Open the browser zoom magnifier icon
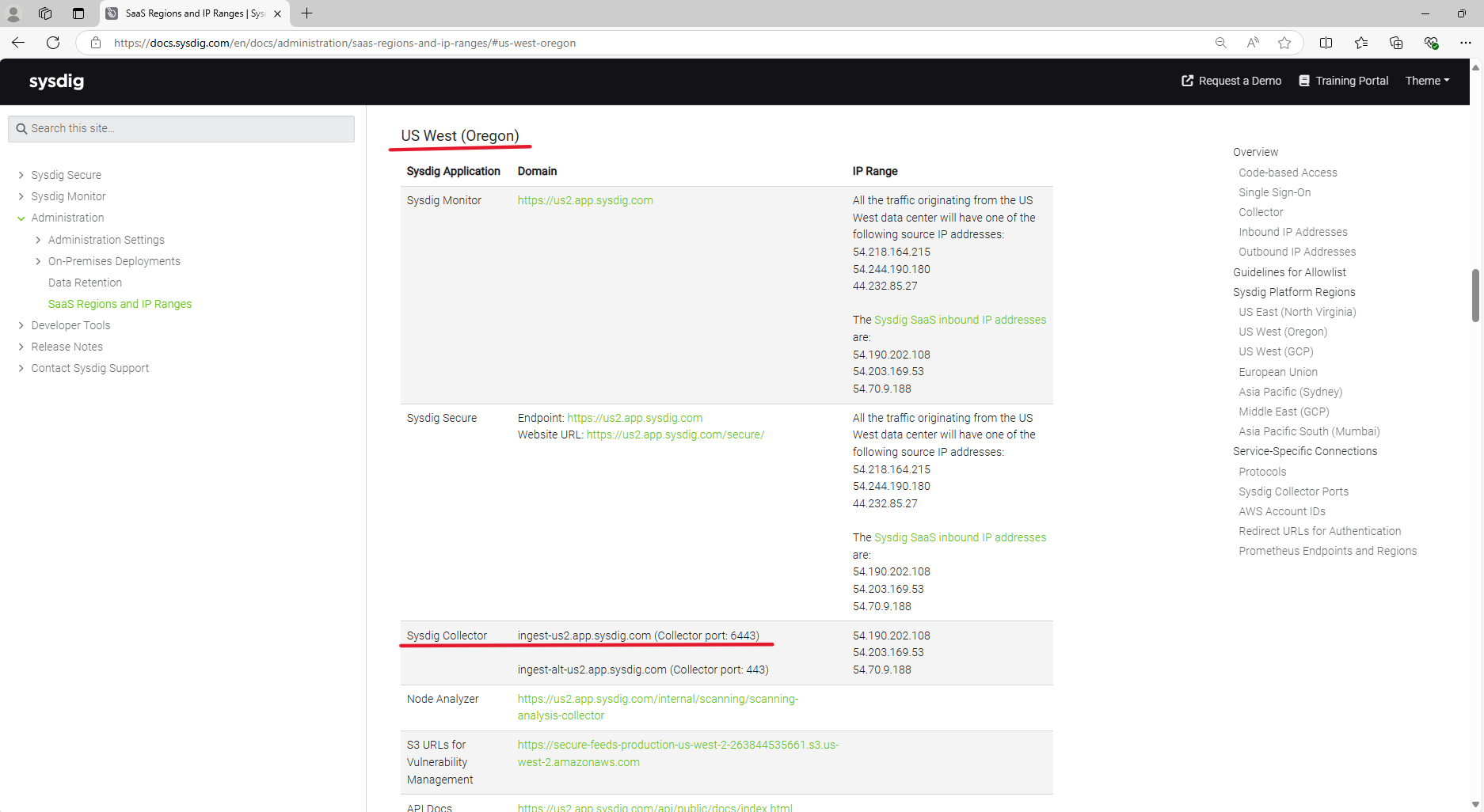Screen dimensions: 1484x812 coord(1221,43)
